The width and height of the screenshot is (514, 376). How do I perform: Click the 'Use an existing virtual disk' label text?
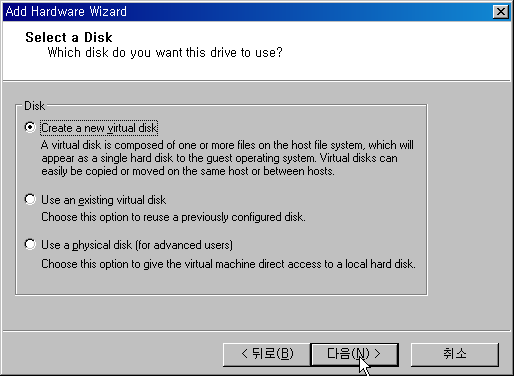point(103,200)
